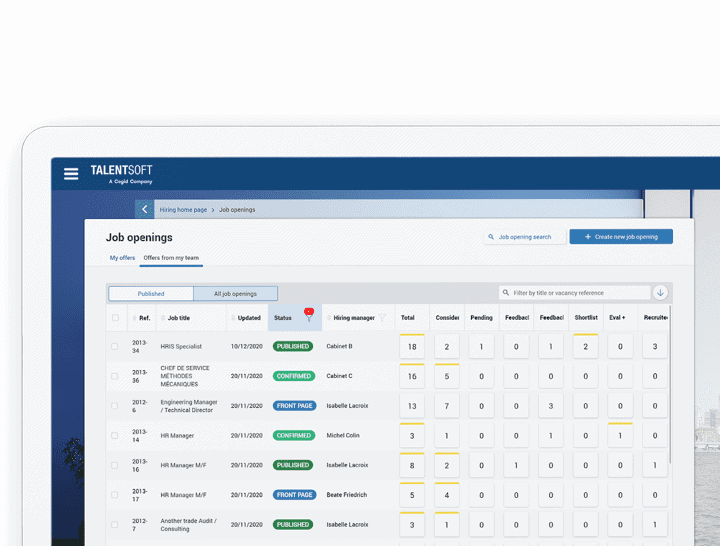Click the back arrow in breadcrumb bar
Screen dimensions: 720x546
click(x=145, y=210)
